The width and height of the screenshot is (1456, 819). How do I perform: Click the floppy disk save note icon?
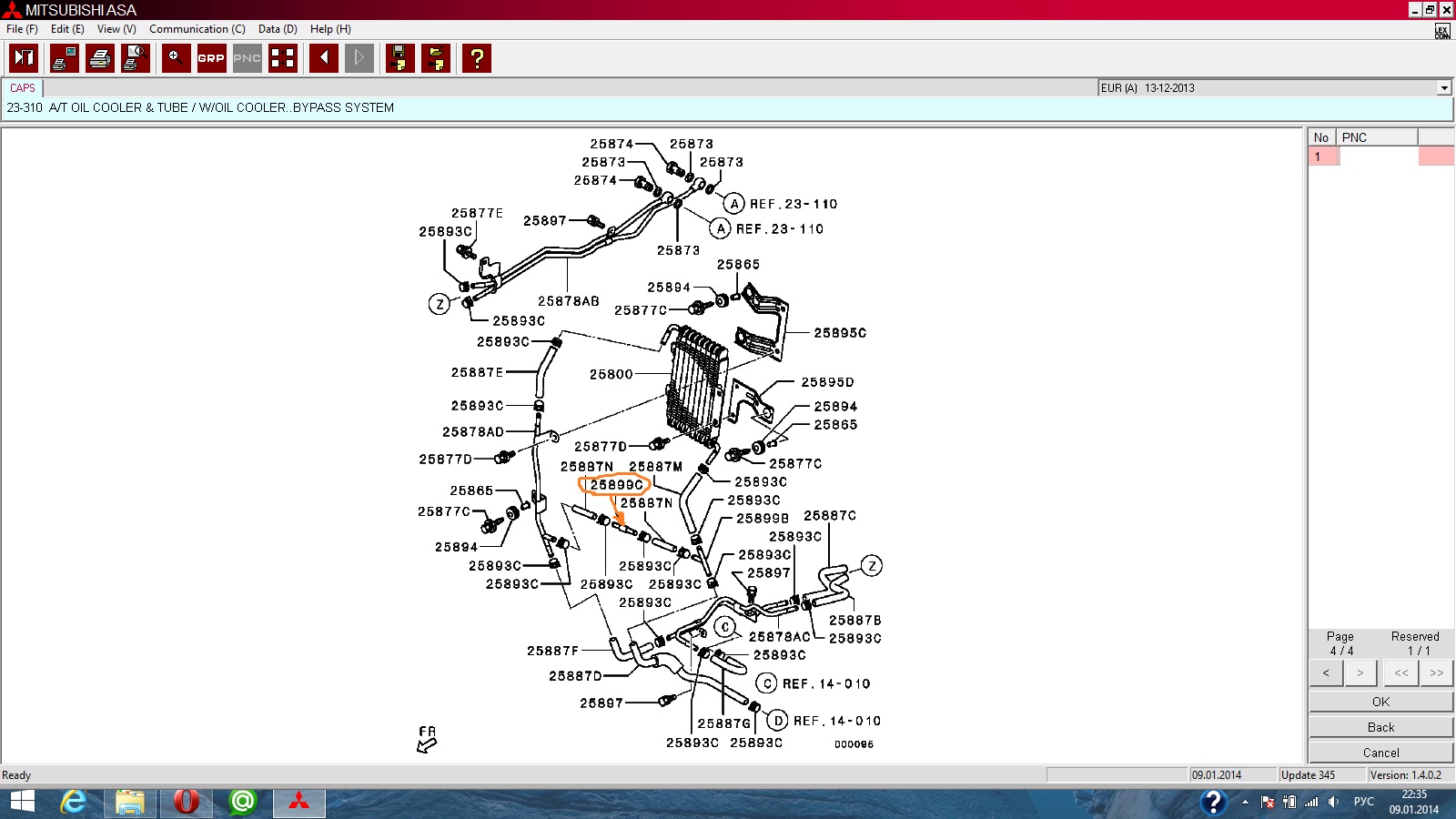click(x=399, y=58)
